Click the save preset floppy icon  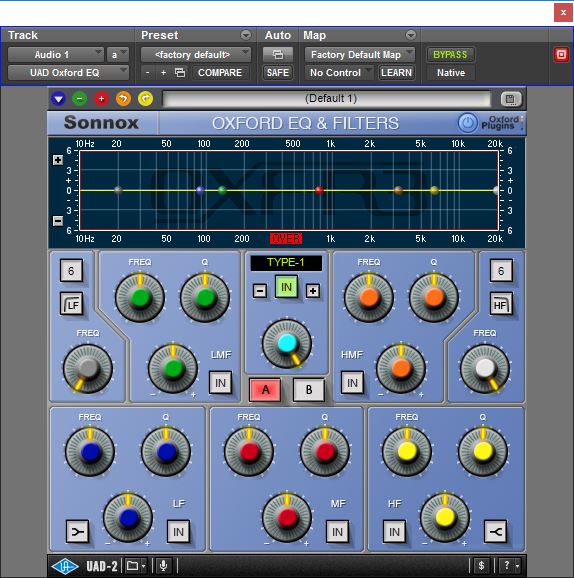(511, 99)
